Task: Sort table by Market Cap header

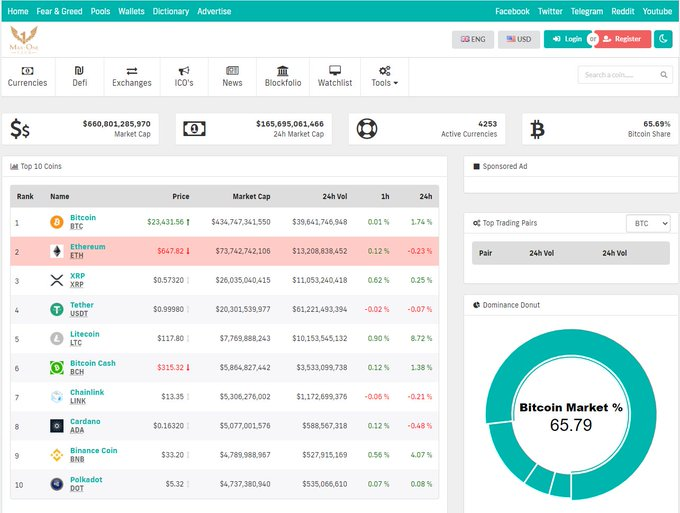Action: pos(251,196)
